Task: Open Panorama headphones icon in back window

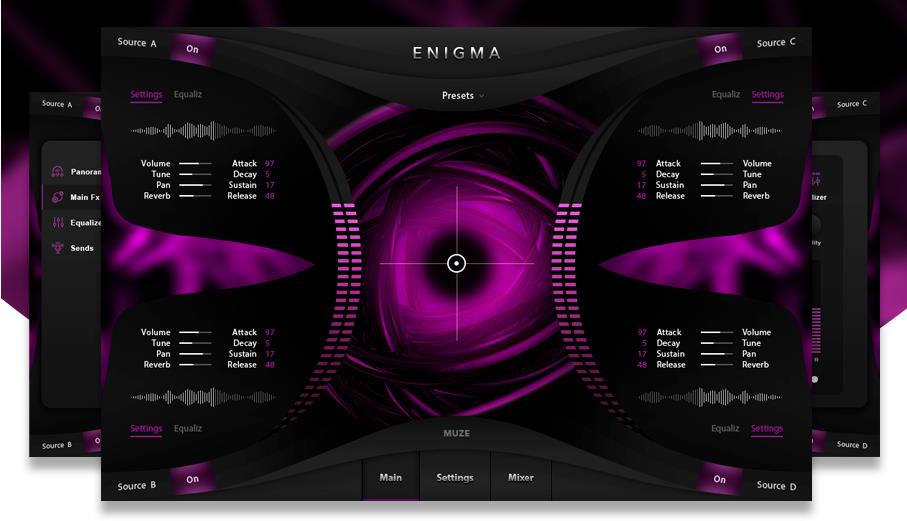Action: [57, 171]
